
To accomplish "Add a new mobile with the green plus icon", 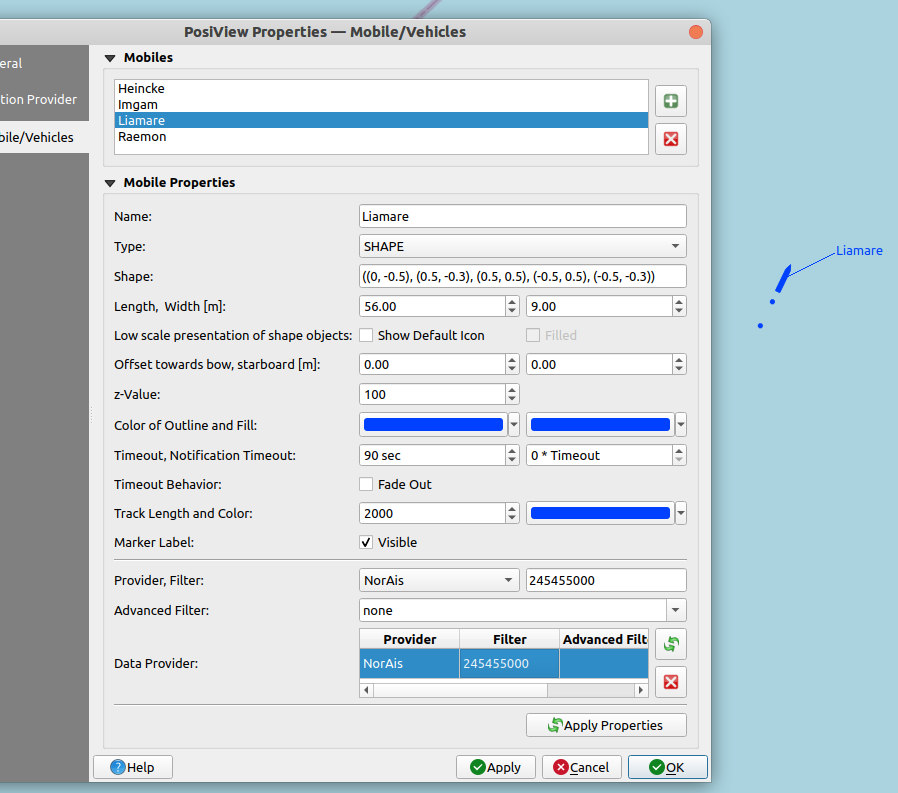I will 670,101.
